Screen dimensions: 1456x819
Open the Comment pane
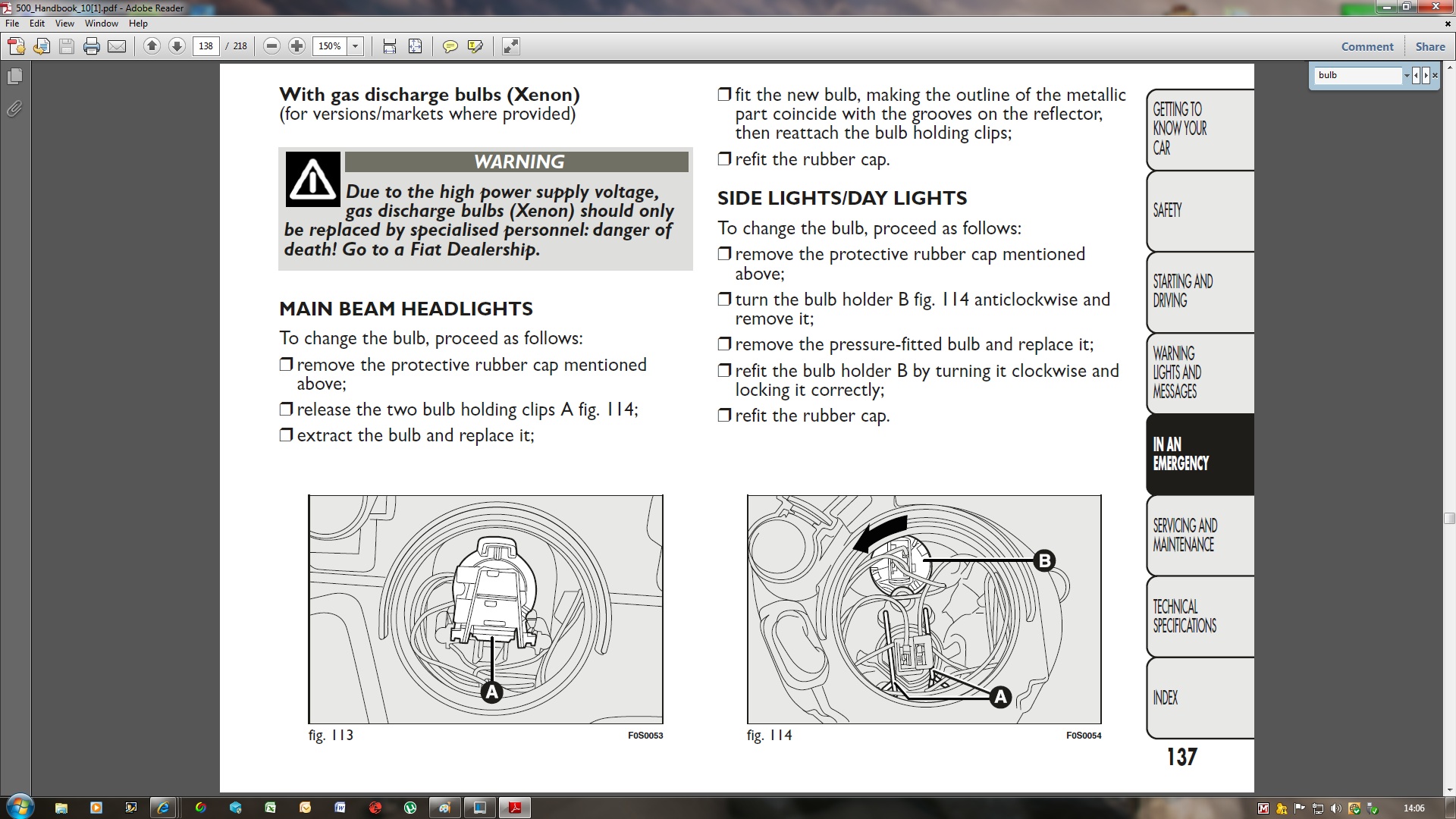1367,46
